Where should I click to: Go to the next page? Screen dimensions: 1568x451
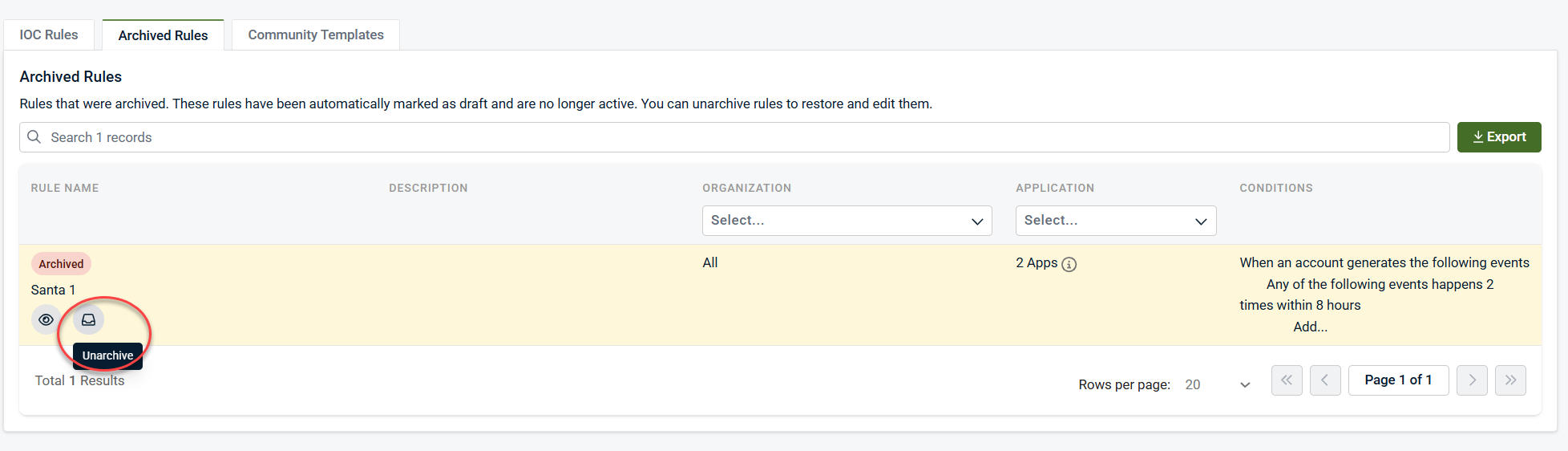1472,380
